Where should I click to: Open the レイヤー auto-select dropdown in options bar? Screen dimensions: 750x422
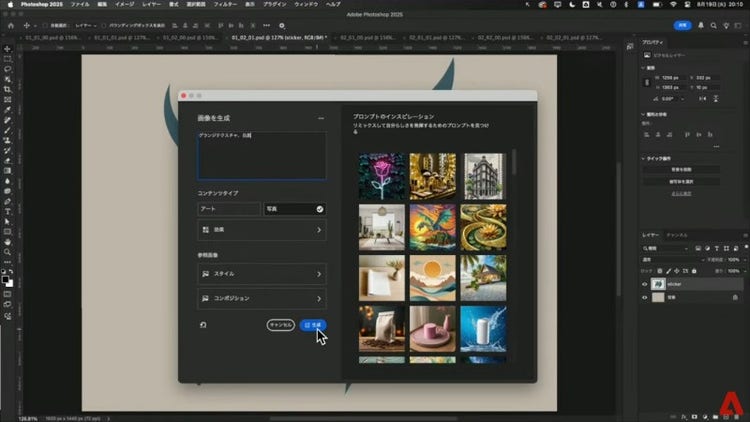(86, 25)
